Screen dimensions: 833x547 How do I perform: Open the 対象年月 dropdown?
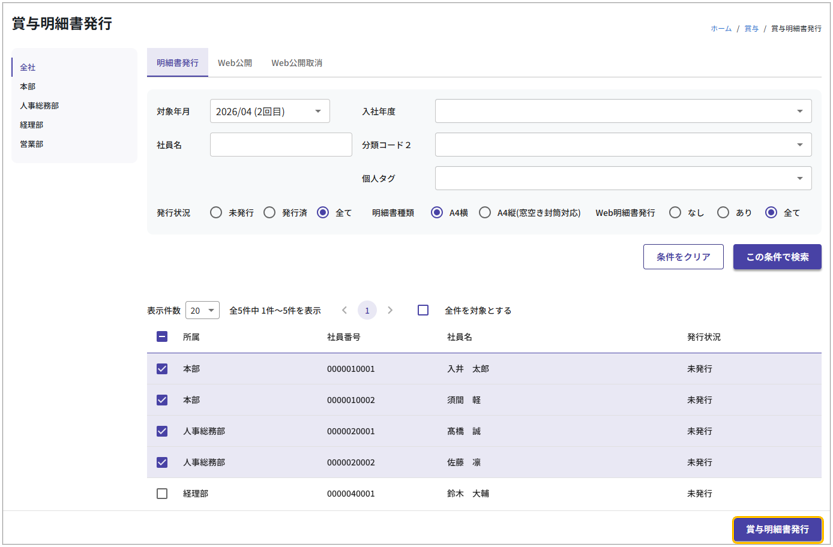(x=270, y=112)
